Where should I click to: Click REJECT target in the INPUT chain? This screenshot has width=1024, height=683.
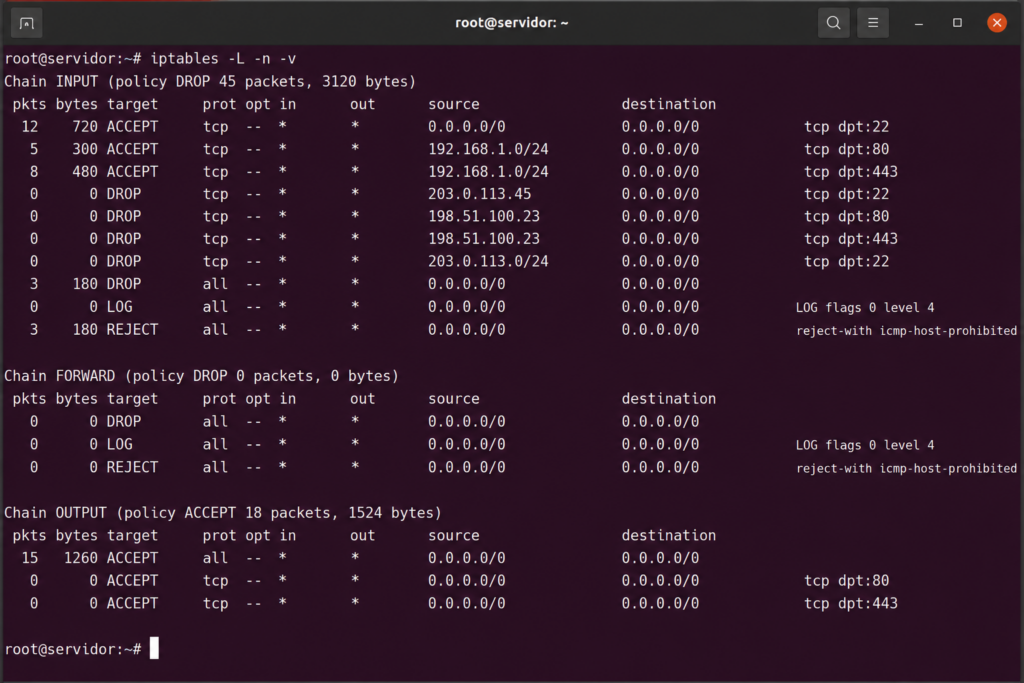133,330
